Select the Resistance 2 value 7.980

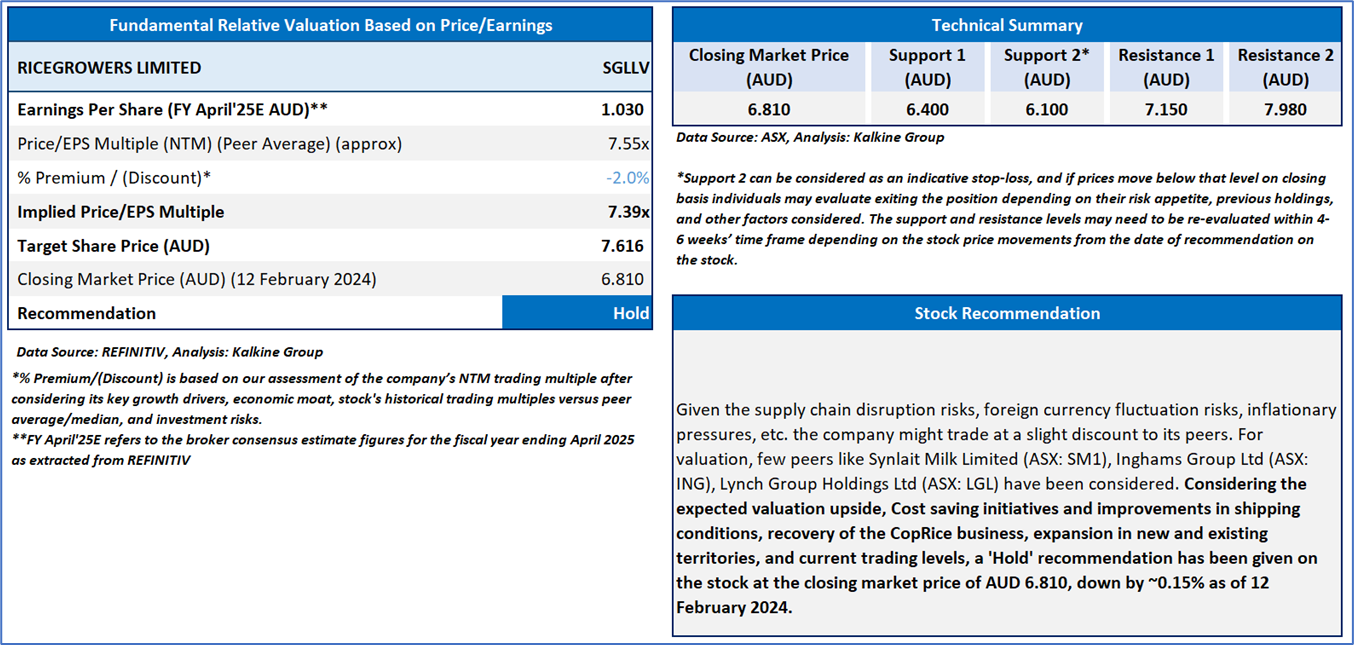pyautogui.click(x=1285, y=110)
